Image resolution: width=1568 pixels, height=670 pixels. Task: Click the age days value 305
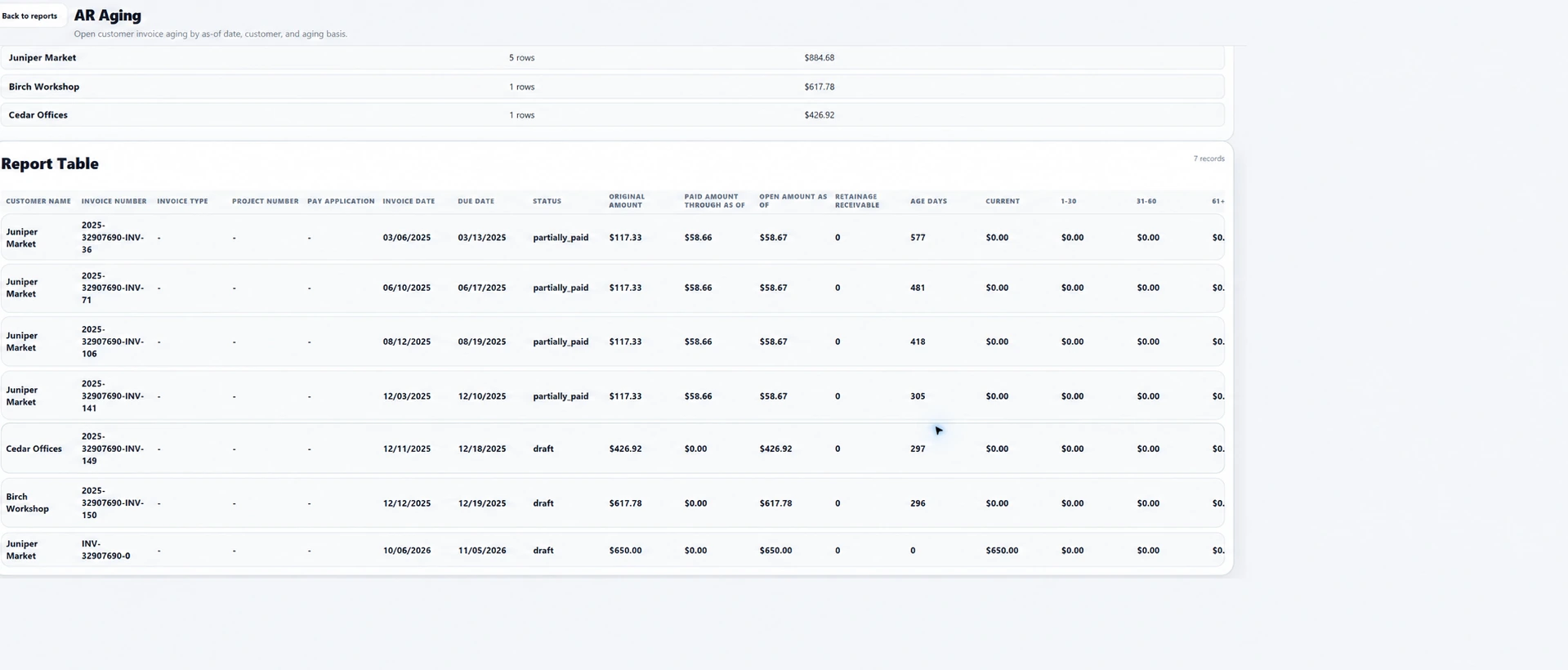[x=918, y=396]
